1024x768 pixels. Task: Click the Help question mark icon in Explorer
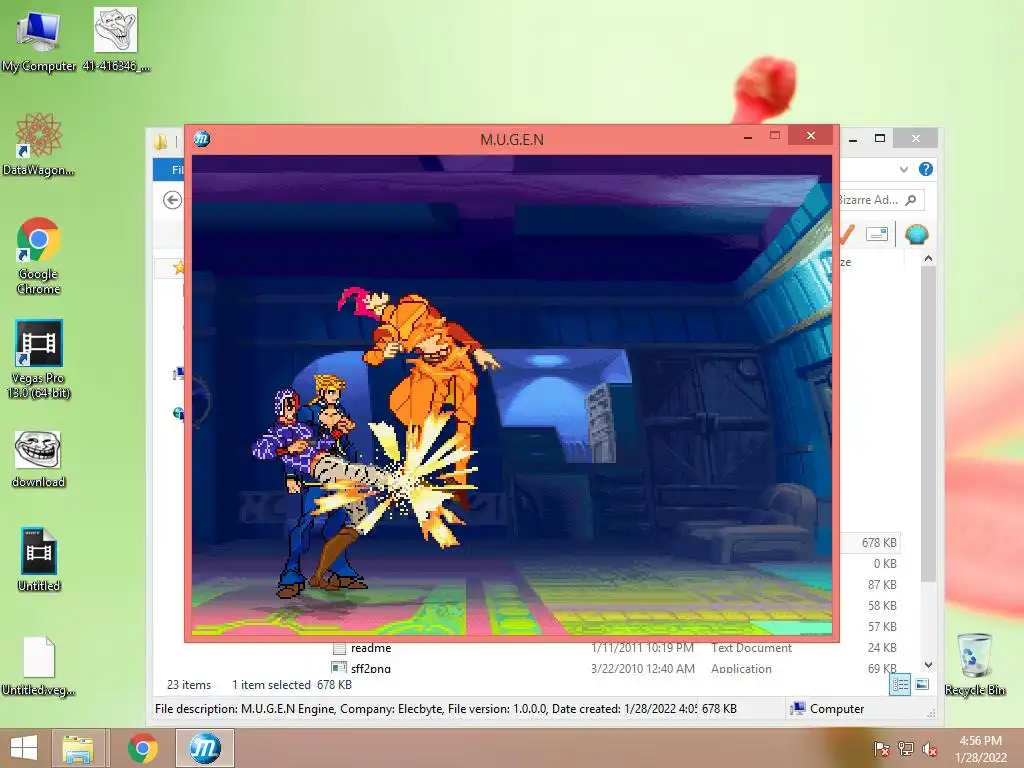coord(925,169)
